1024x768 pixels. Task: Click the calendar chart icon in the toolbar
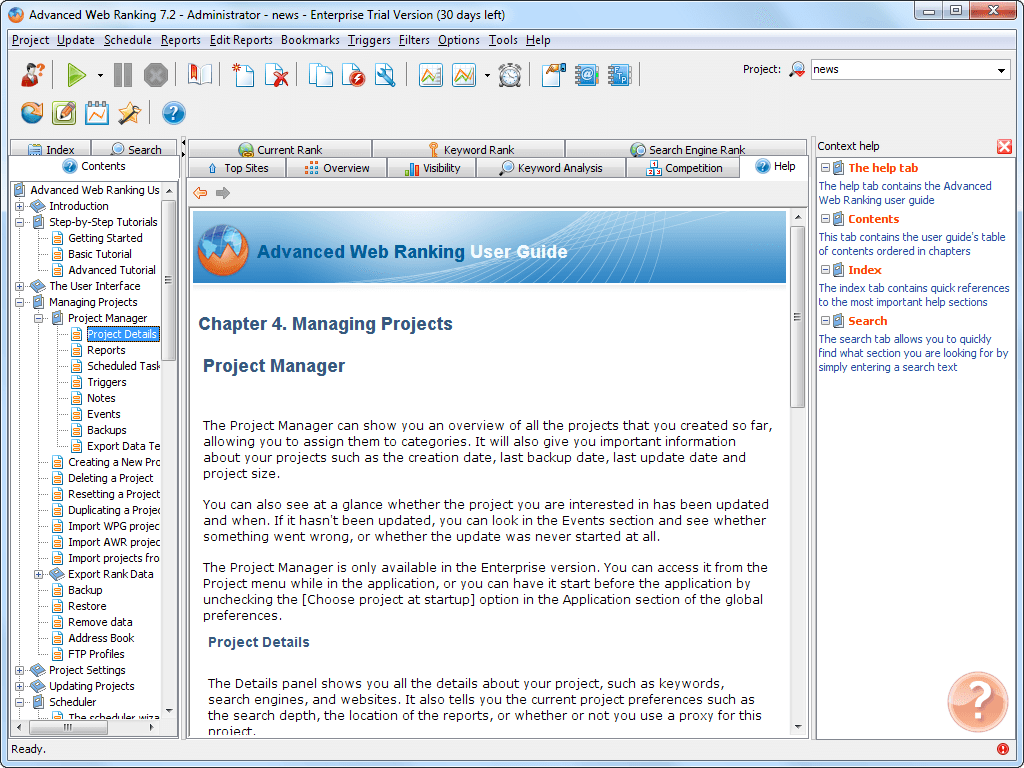pos(97,113)
